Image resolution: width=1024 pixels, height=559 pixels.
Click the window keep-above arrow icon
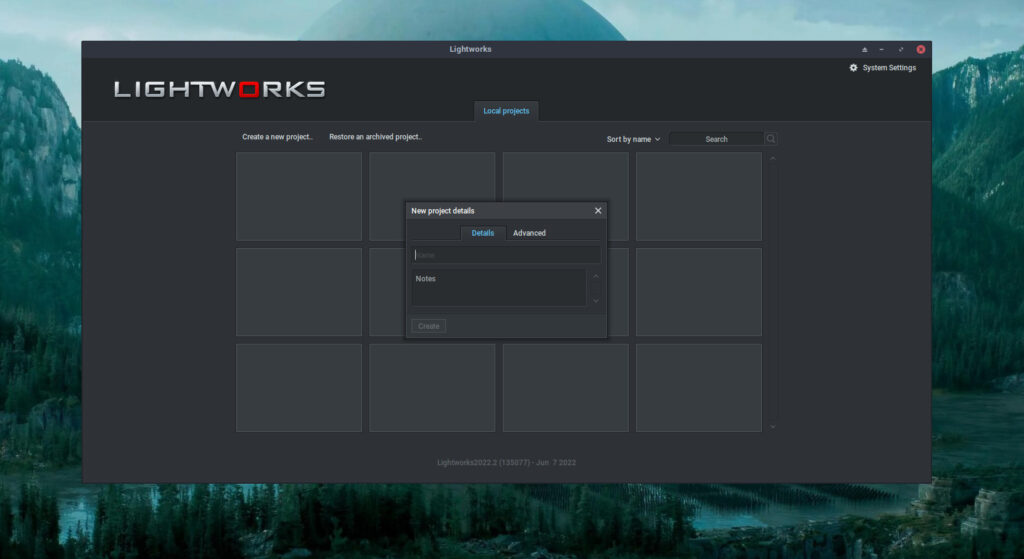pos(865,50)
